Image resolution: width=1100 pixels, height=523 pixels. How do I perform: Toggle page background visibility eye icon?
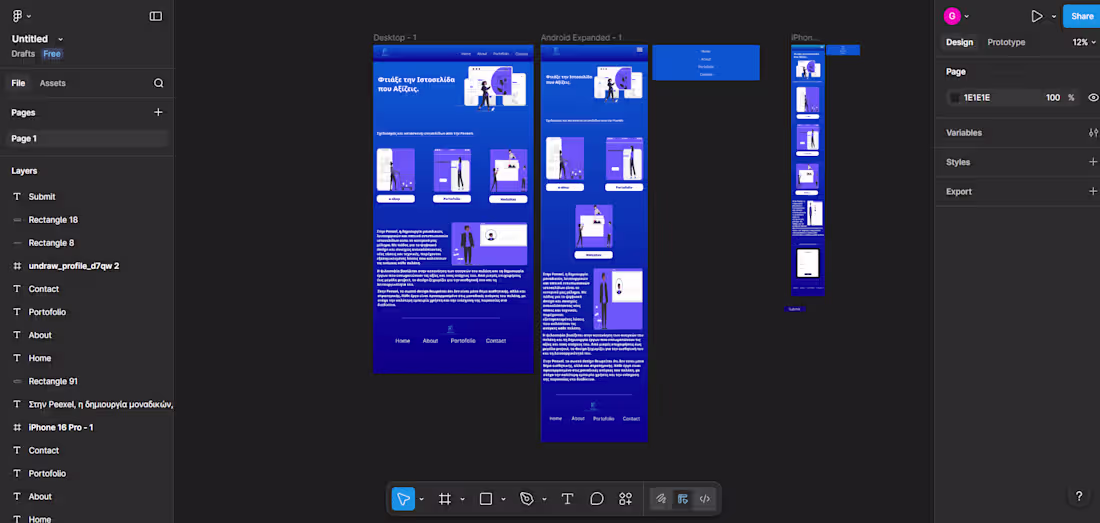(x=1093, y=98)
